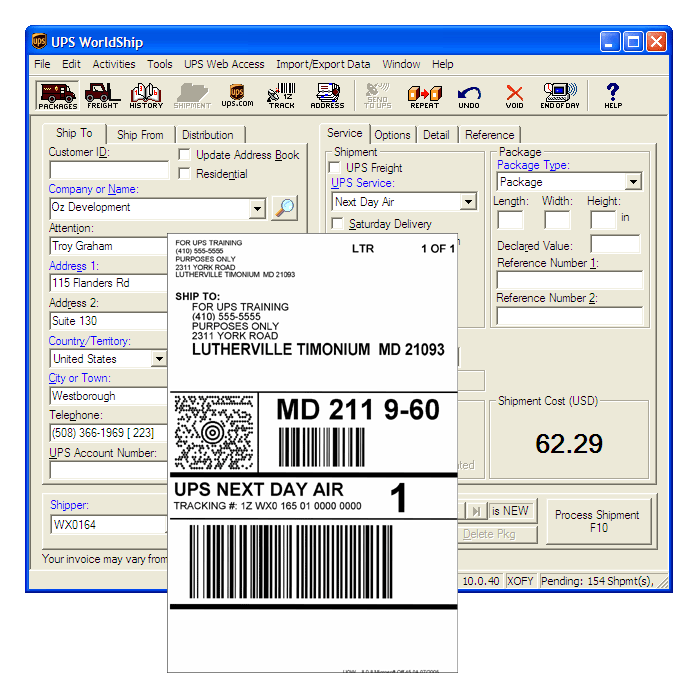The width and height of the screenshot is (700, 700).
Task: Open the Package Type dropdown
Action: point(633,182)
